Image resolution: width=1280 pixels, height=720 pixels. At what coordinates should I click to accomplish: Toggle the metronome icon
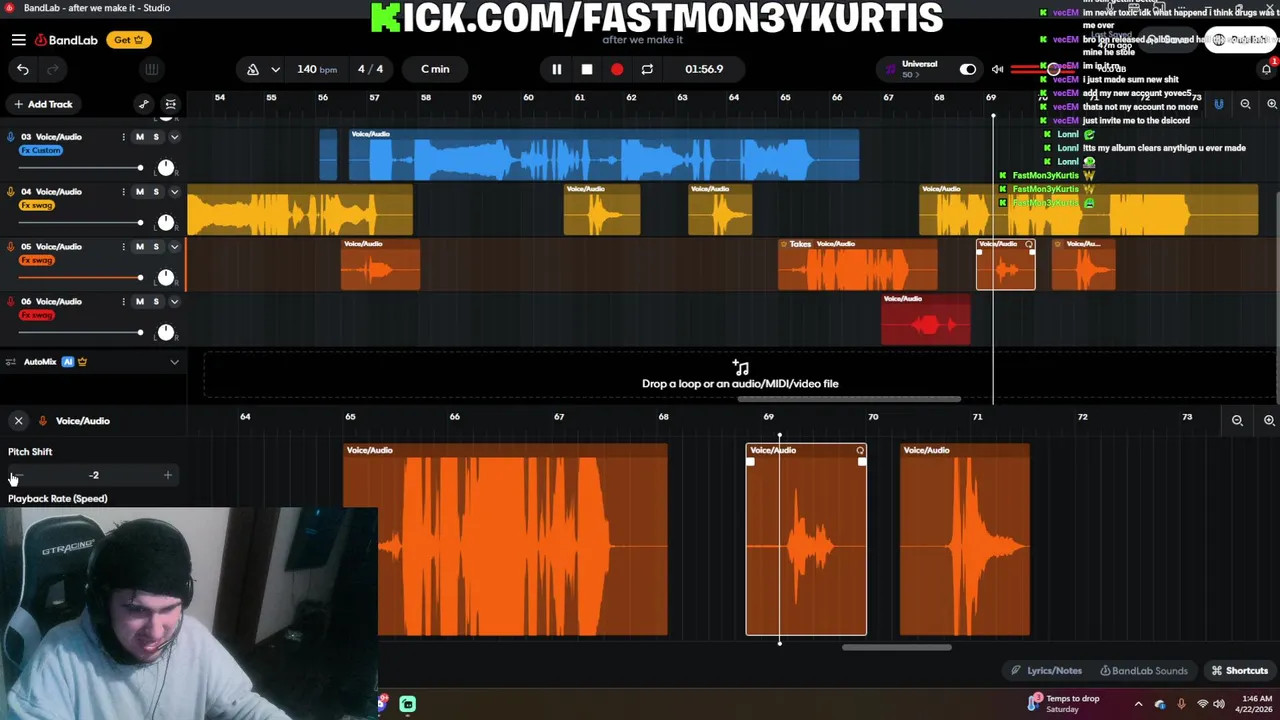(253, 69)
